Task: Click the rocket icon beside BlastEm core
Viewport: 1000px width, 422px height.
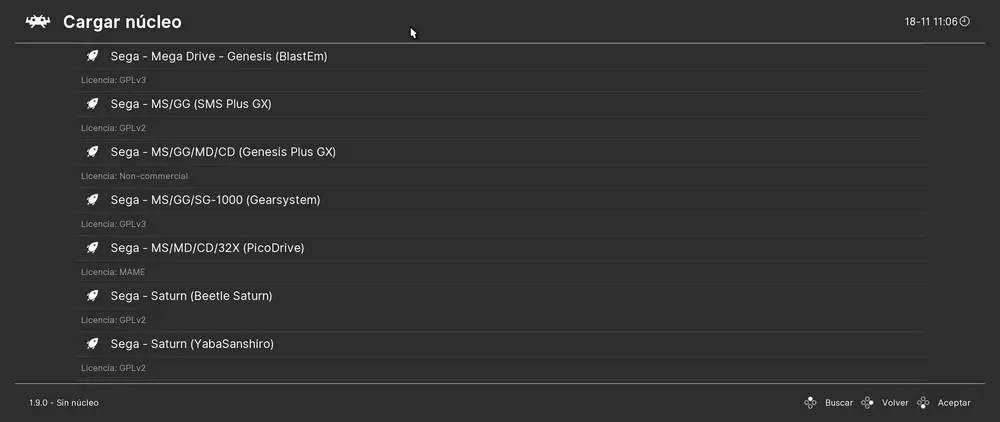Action: click(x=92, y=57)
